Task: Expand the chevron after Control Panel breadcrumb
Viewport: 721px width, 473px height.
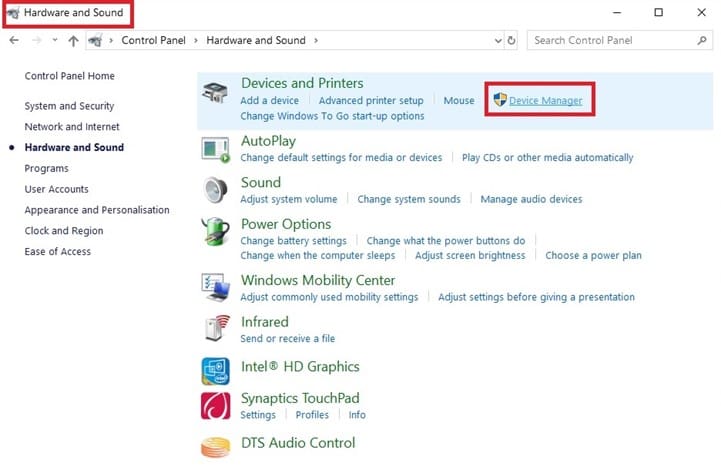Action: pos(198,41)
